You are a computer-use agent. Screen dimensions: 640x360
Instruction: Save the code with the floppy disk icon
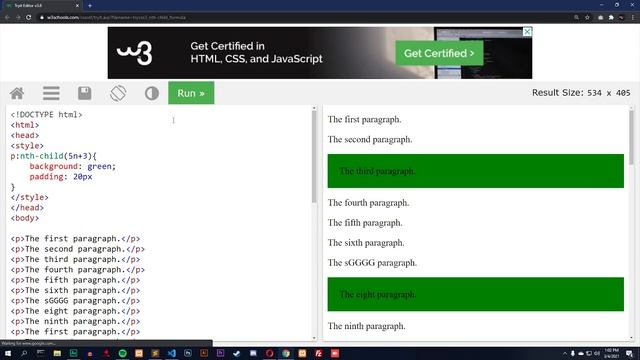coord(84,93)
